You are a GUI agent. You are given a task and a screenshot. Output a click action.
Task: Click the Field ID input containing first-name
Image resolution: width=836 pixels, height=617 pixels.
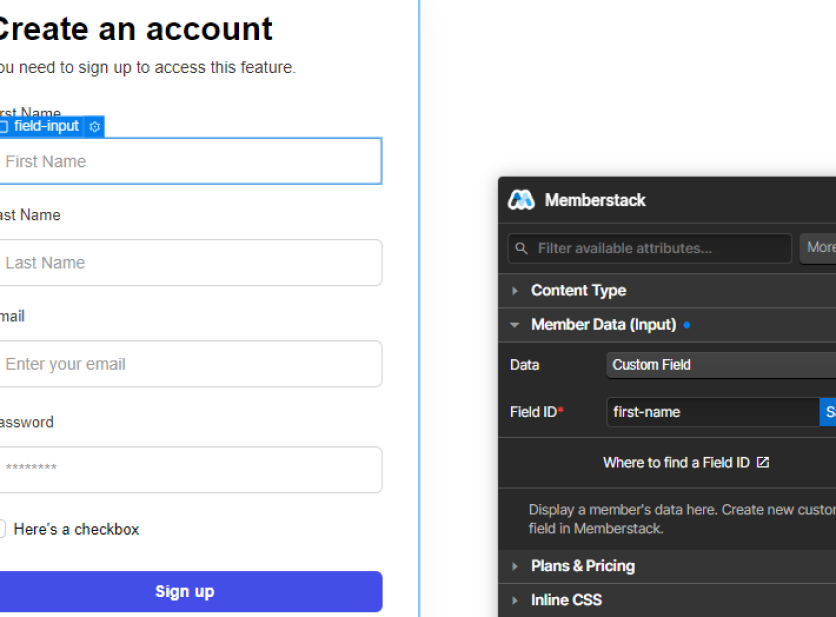click(x=713, y=412)
